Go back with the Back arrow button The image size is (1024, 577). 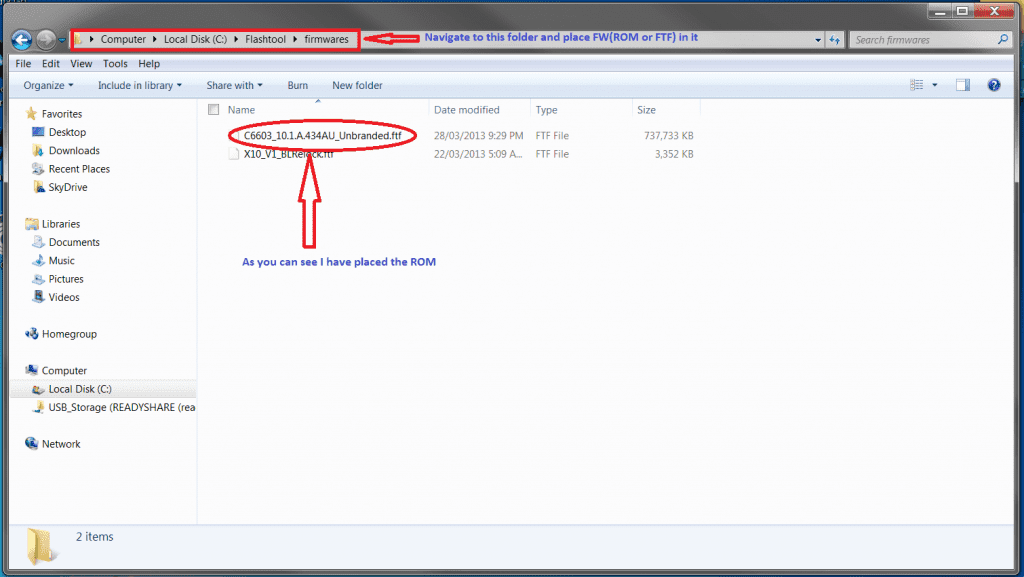22,40
